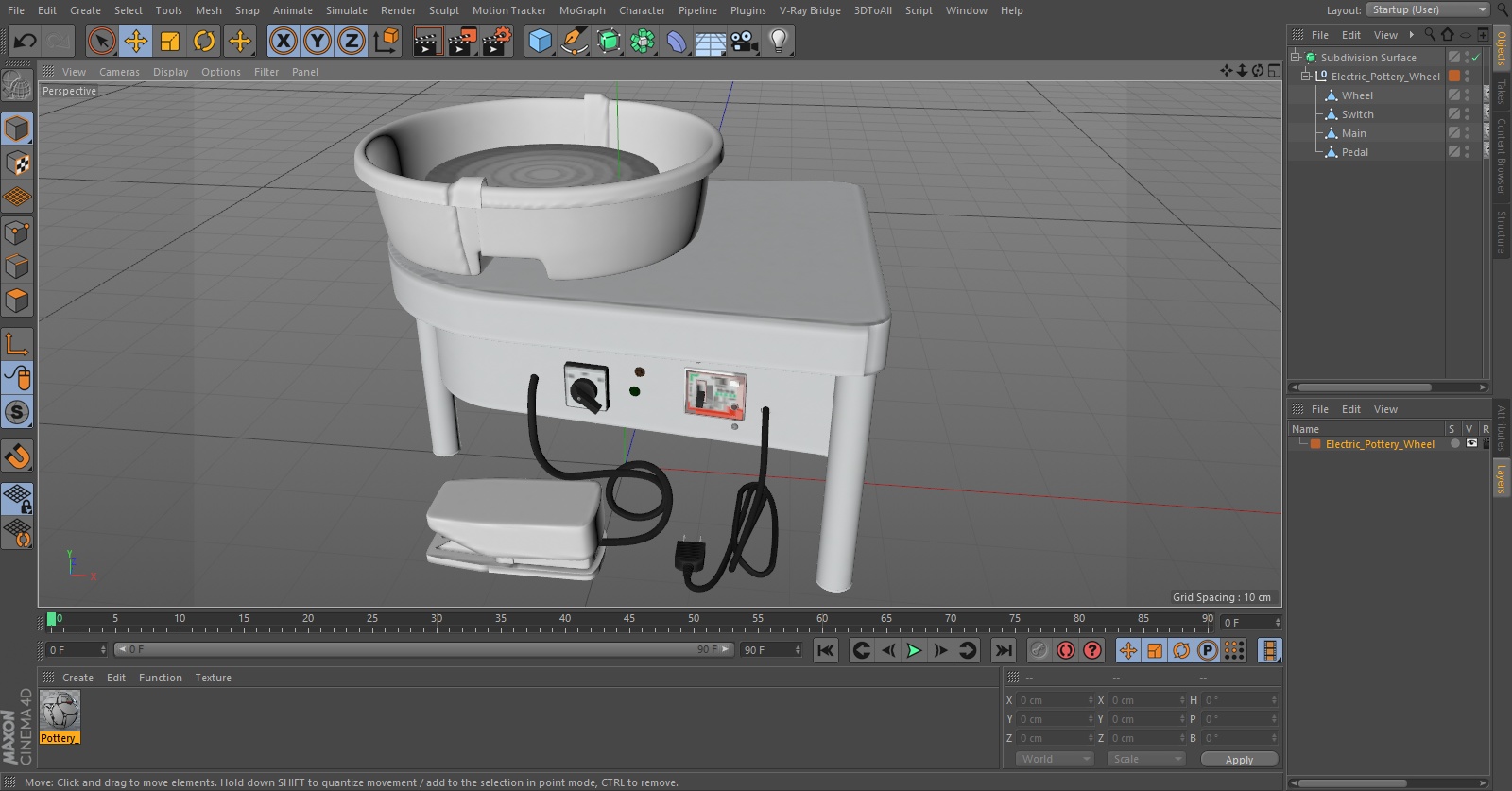Viewport: 1512px width, 791px height.
Task: Enable Polygons mode in left sidebar
Action: coord(17,301)
